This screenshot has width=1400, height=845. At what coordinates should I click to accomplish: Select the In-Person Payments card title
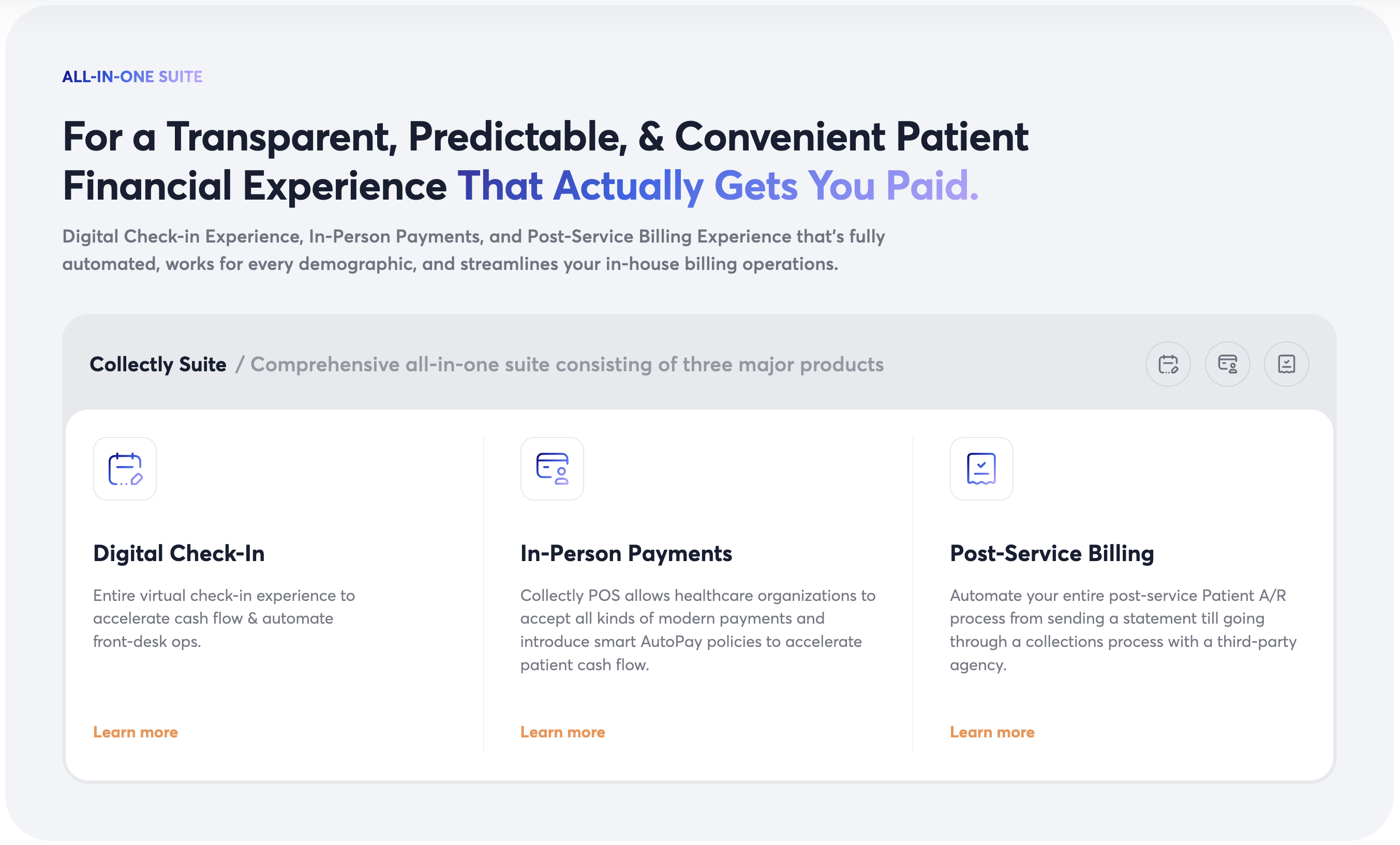(x=626, y=553)
